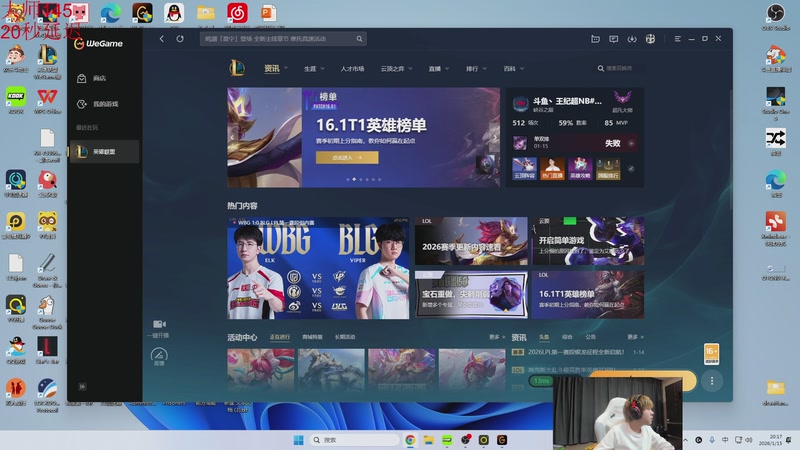Click the magnifier in the header search bar

(359, 39)
